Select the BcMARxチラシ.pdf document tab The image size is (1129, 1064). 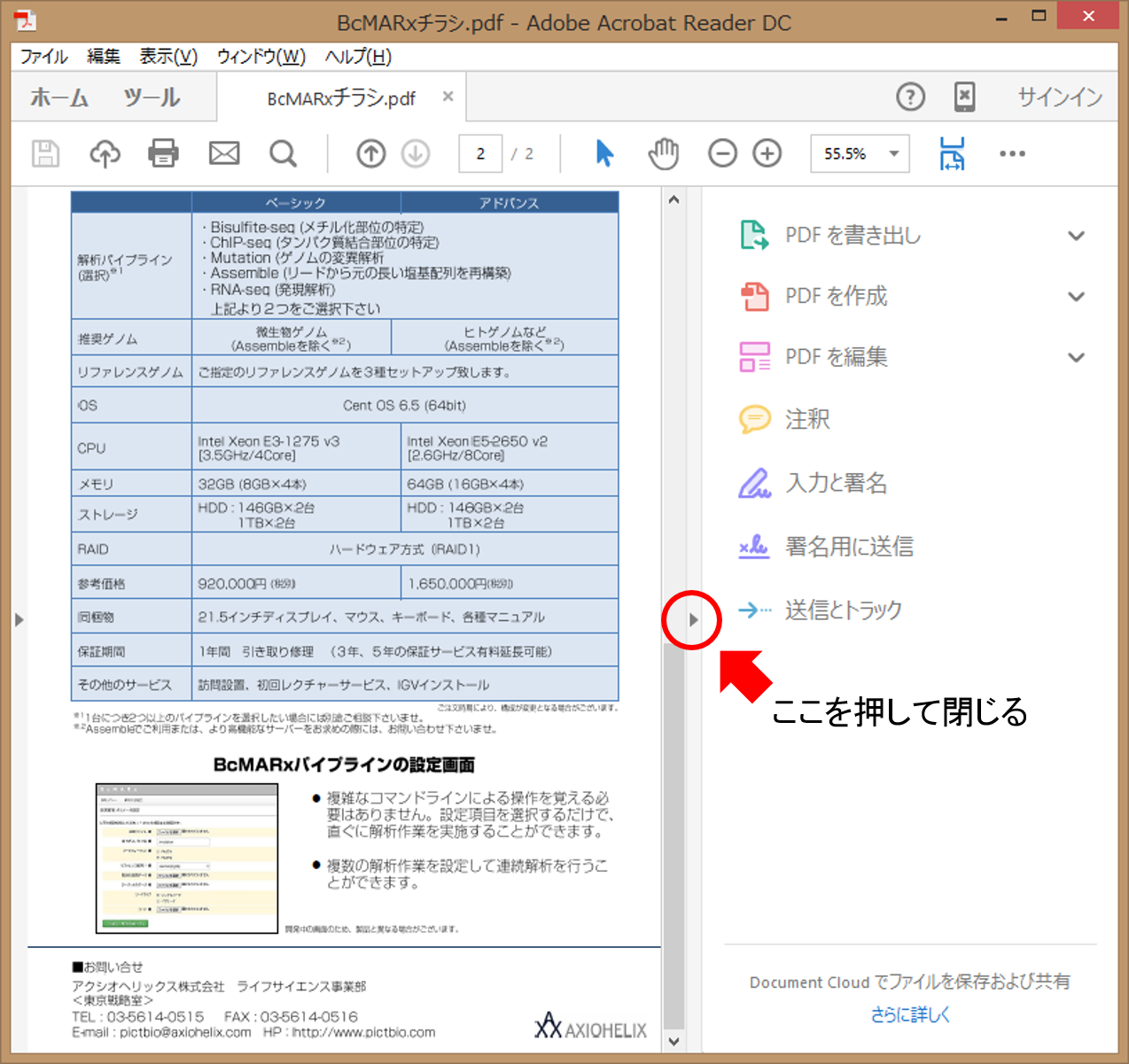tap(341, 98)
